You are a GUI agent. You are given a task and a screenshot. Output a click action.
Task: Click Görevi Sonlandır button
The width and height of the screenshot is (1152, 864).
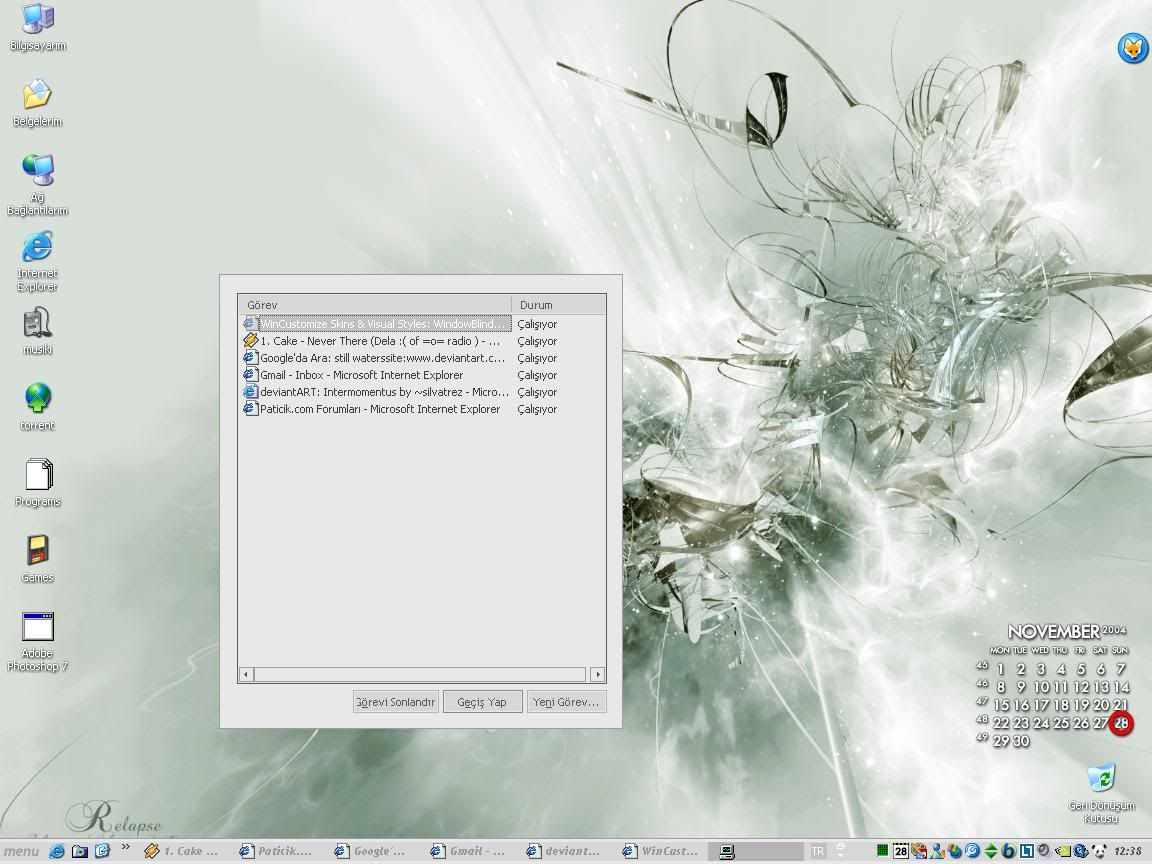[395, 702]
